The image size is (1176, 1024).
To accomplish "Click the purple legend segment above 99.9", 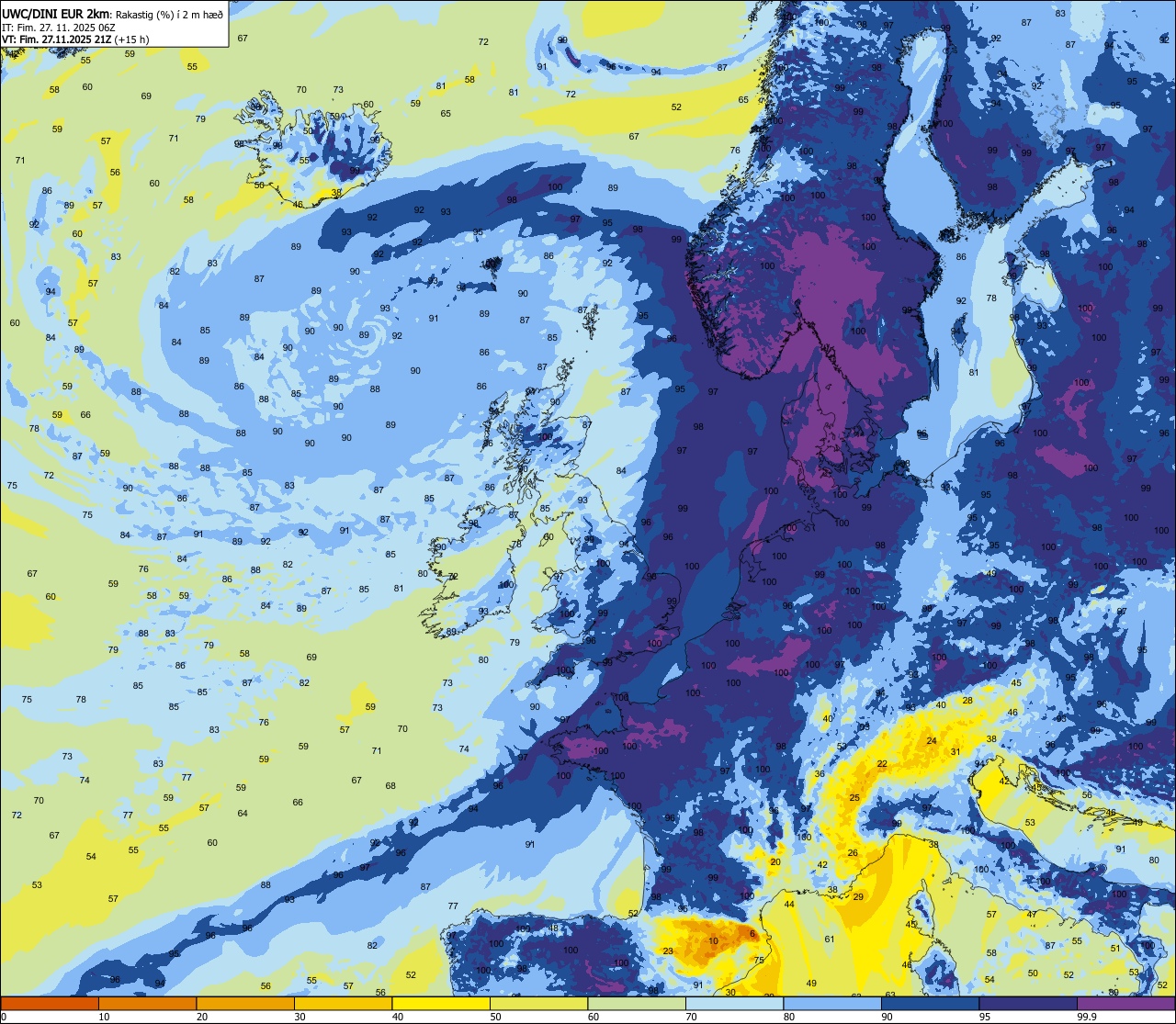I will tap(1126, 1003).
